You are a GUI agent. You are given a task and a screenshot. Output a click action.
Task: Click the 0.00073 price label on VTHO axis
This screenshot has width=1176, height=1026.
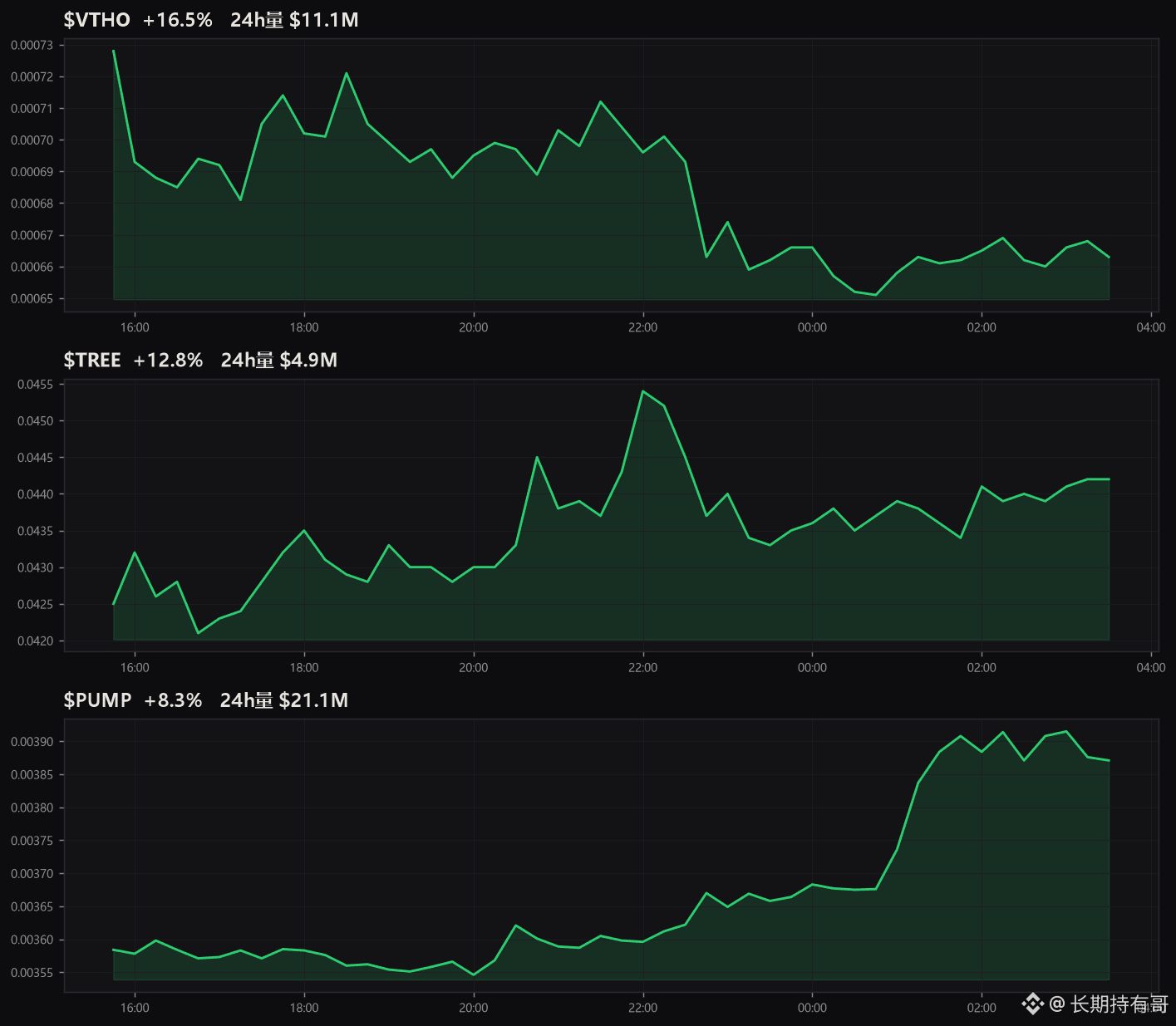[x=32, y=45]
